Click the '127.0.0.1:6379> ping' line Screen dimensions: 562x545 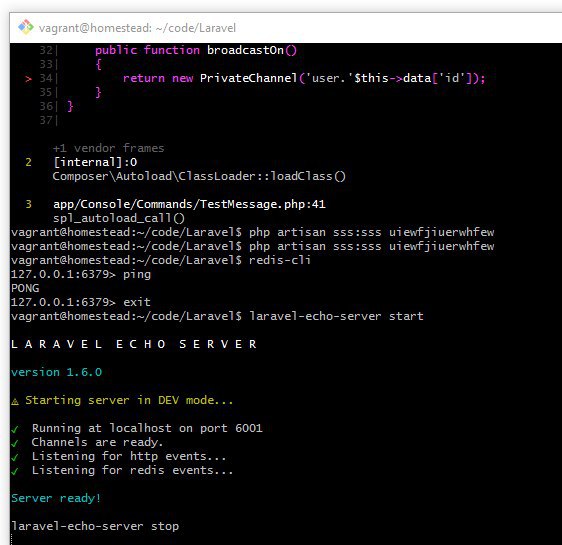[81, 274]
